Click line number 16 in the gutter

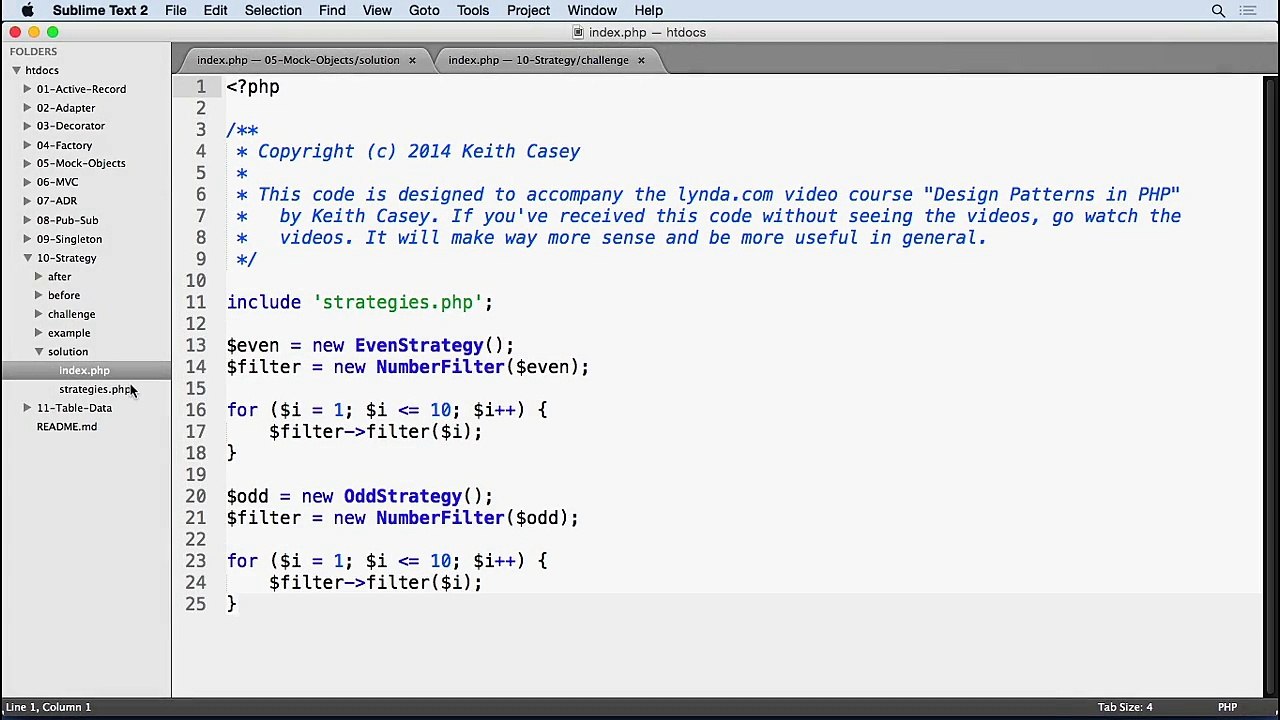point(195,410)
